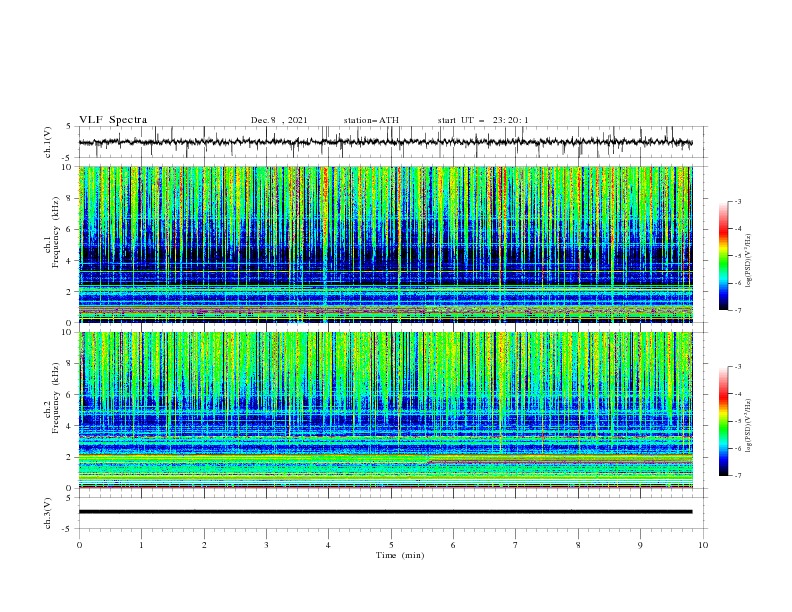Click the ch.1 frequency tick label "6"
Screen dimensions: 792x612
(70, 230)
